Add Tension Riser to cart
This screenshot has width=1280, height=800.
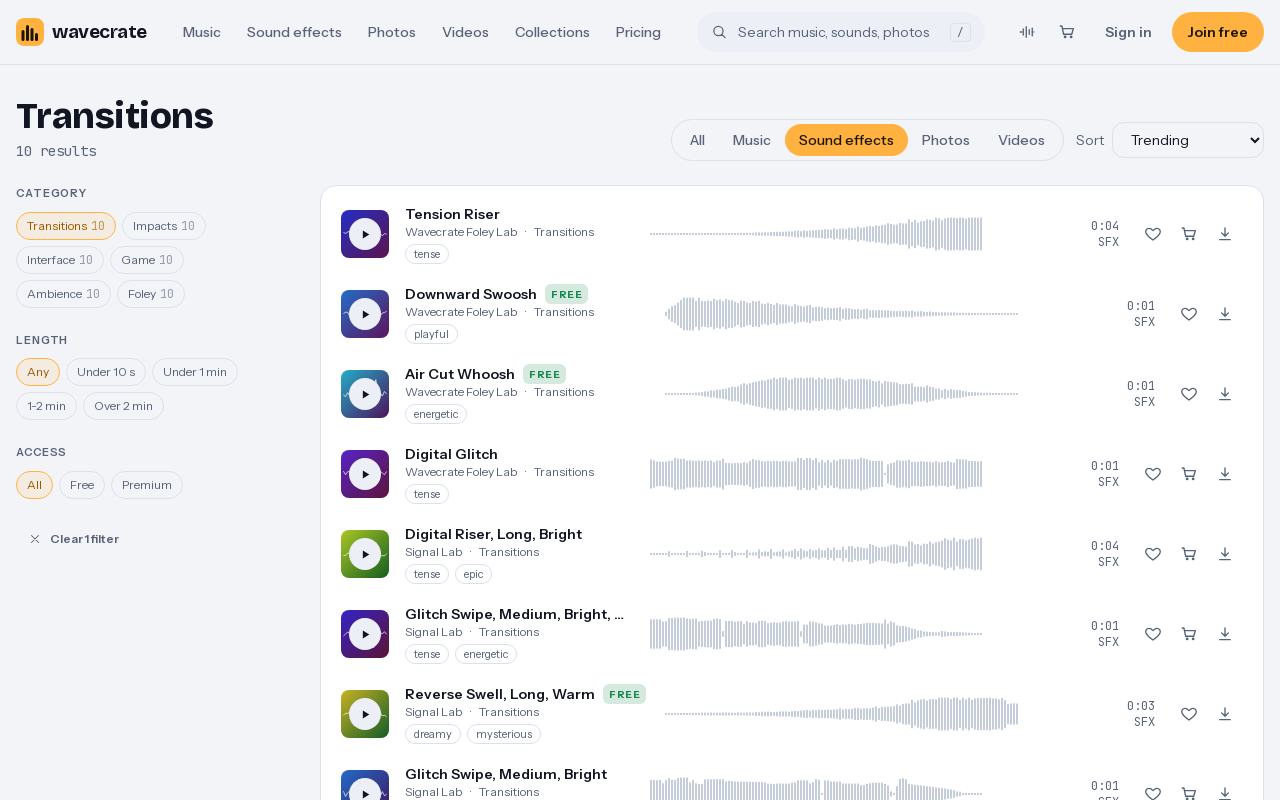coord(1189,234)
